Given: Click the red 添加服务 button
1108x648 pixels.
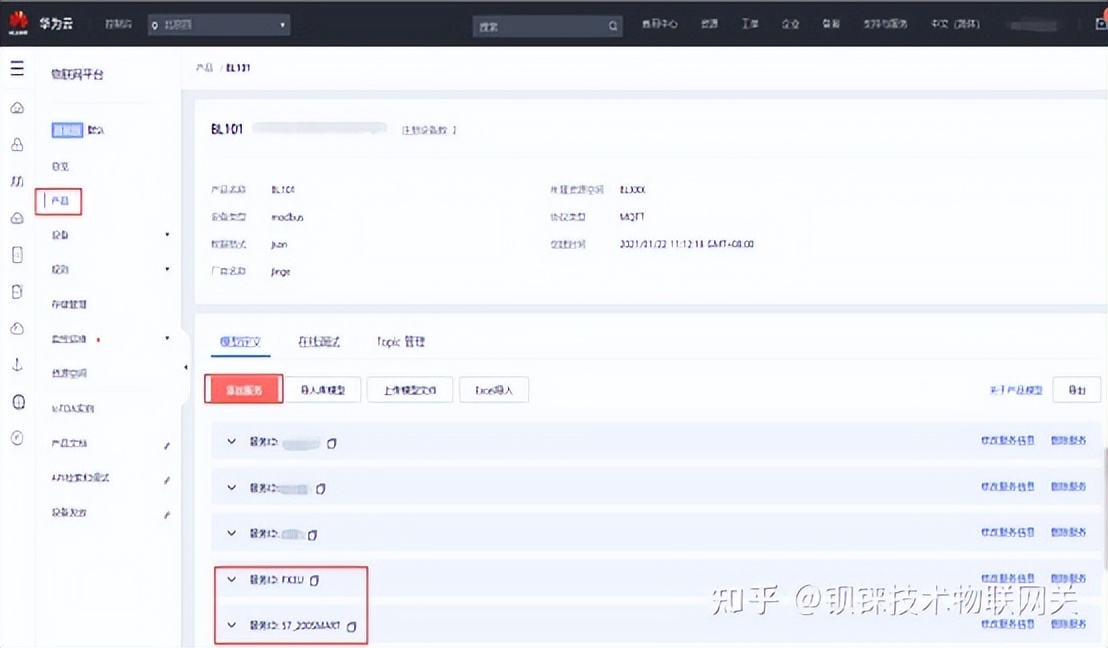Looking at the screenshot, I should click(242, 390).
